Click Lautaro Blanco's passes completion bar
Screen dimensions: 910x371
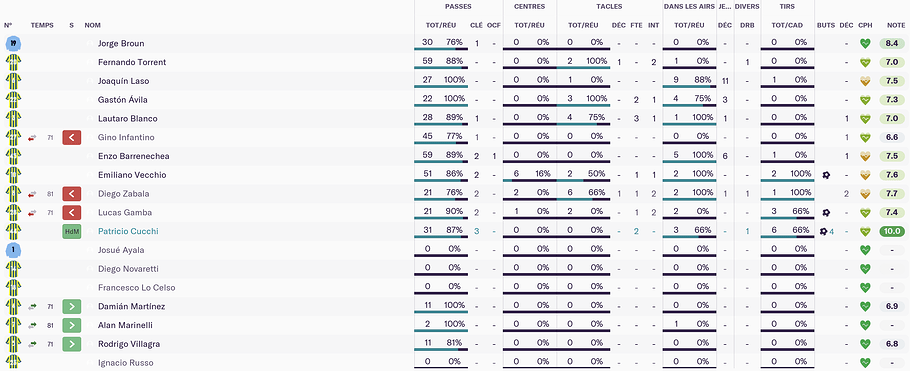point(440,124)
